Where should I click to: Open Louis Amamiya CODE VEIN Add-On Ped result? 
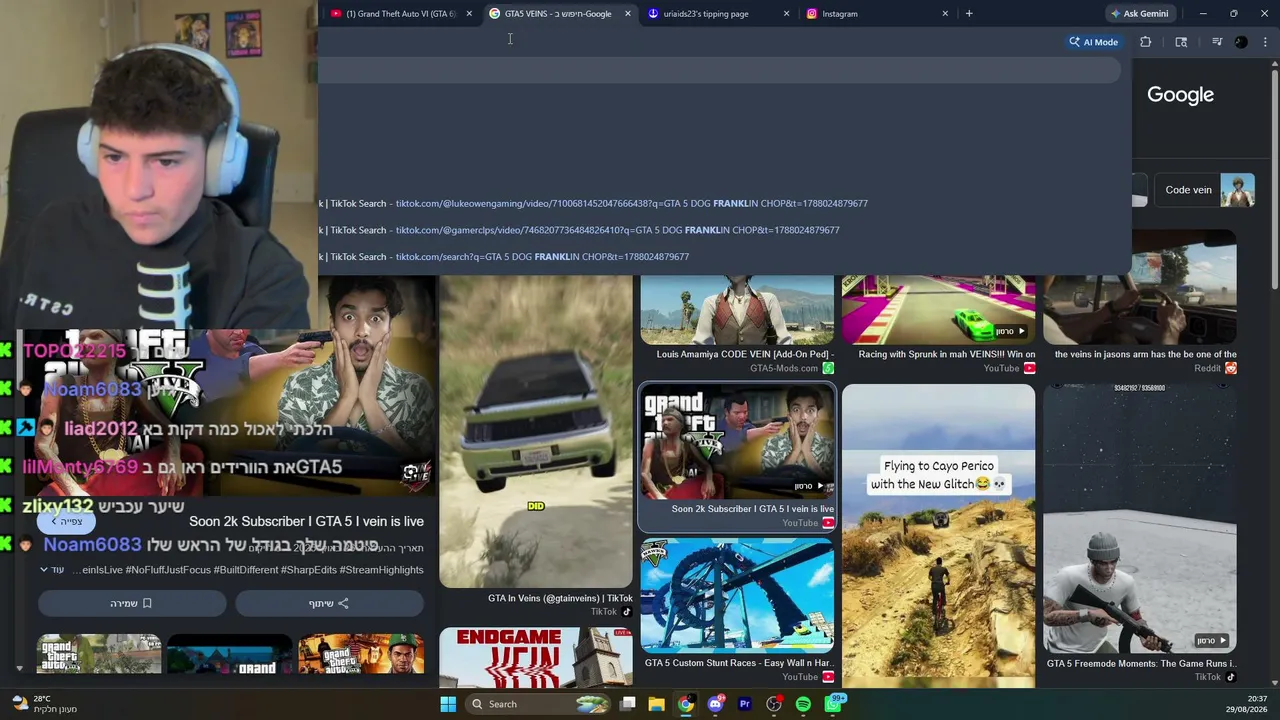pos(737,311)
